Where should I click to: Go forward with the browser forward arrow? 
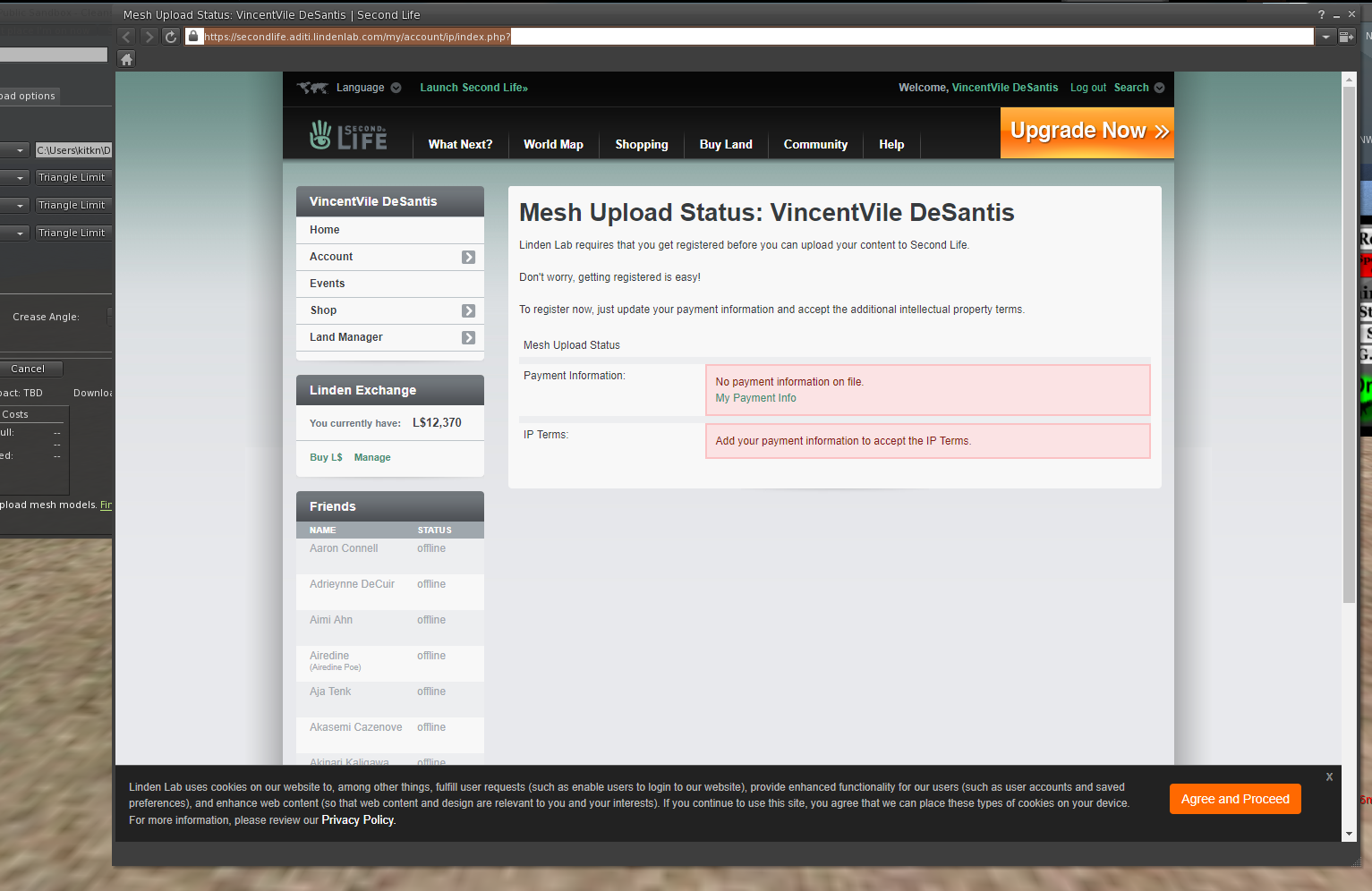pos(149,37)
